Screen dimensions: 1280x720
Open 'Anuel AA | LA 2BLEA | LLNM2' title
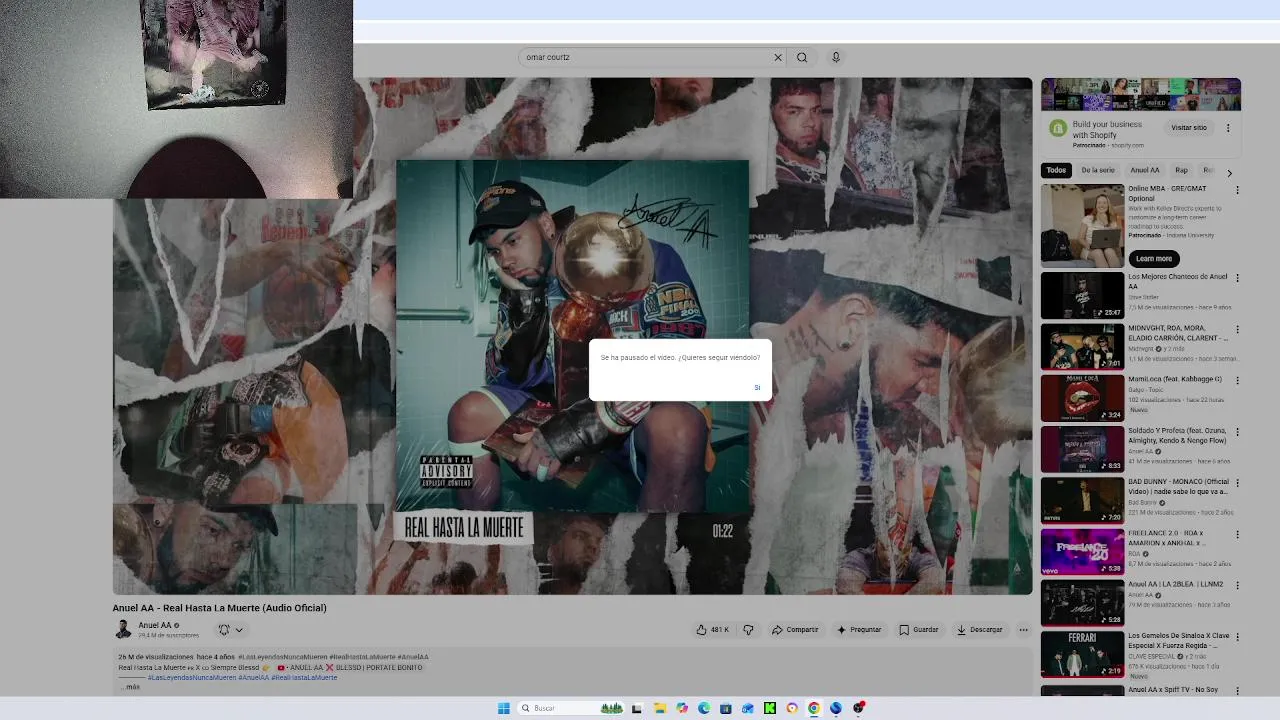(x=1176, y=584)
